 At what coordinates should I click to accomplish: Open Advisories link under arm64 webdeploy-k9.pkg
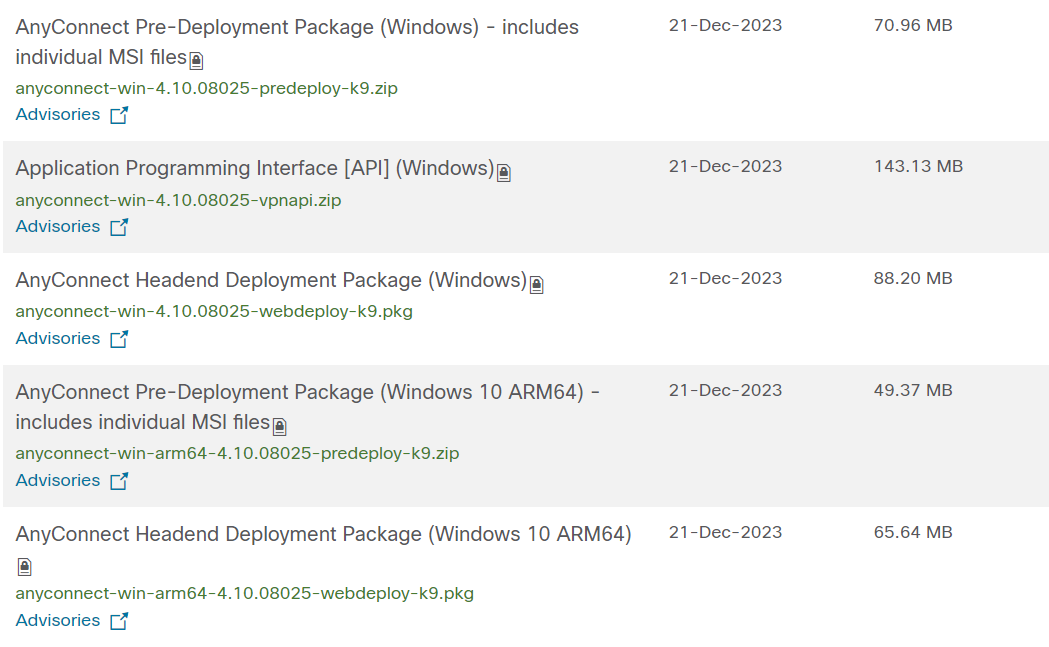[58, 620]
